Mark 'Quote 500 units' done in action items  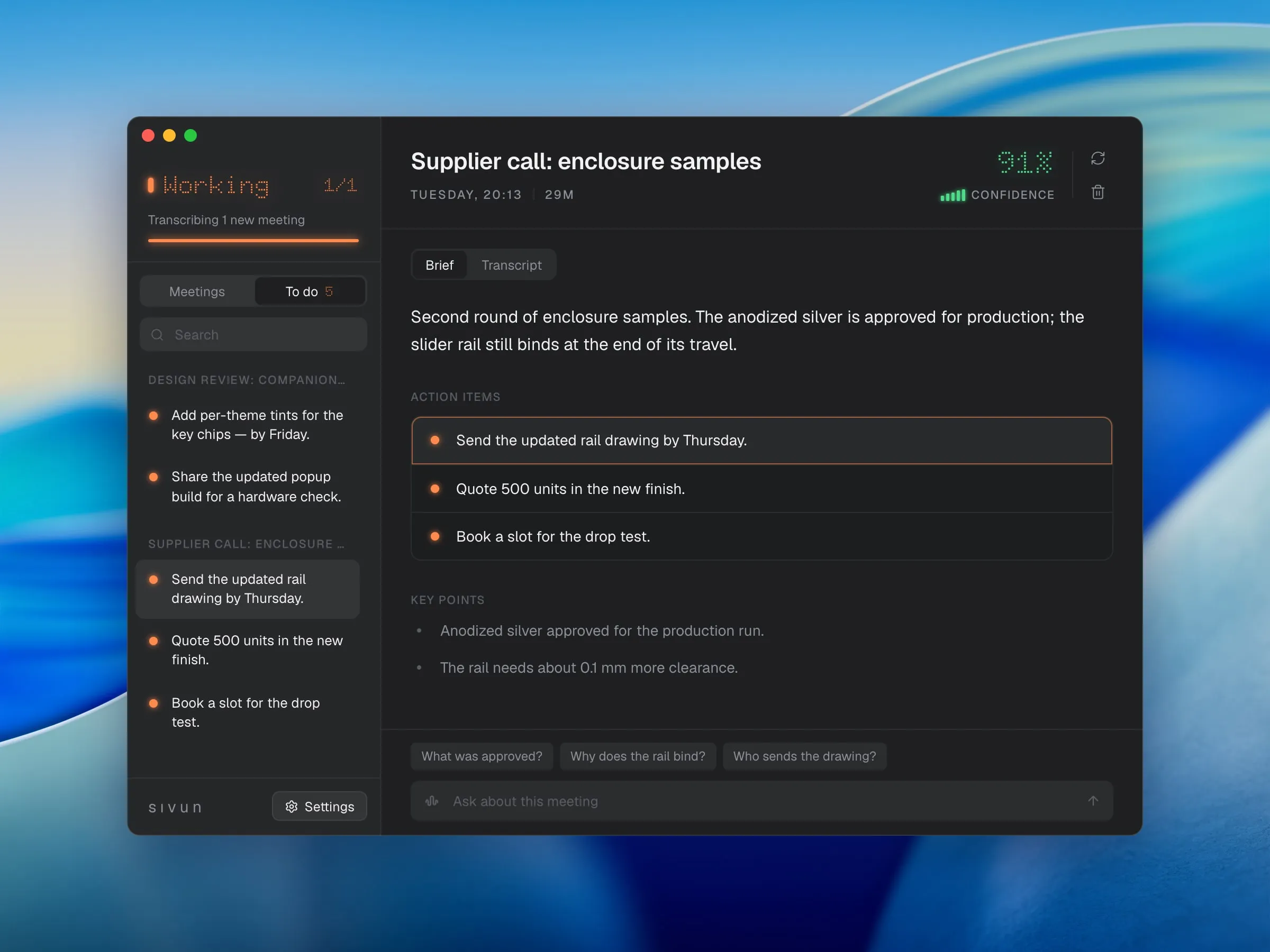point(434,489)
